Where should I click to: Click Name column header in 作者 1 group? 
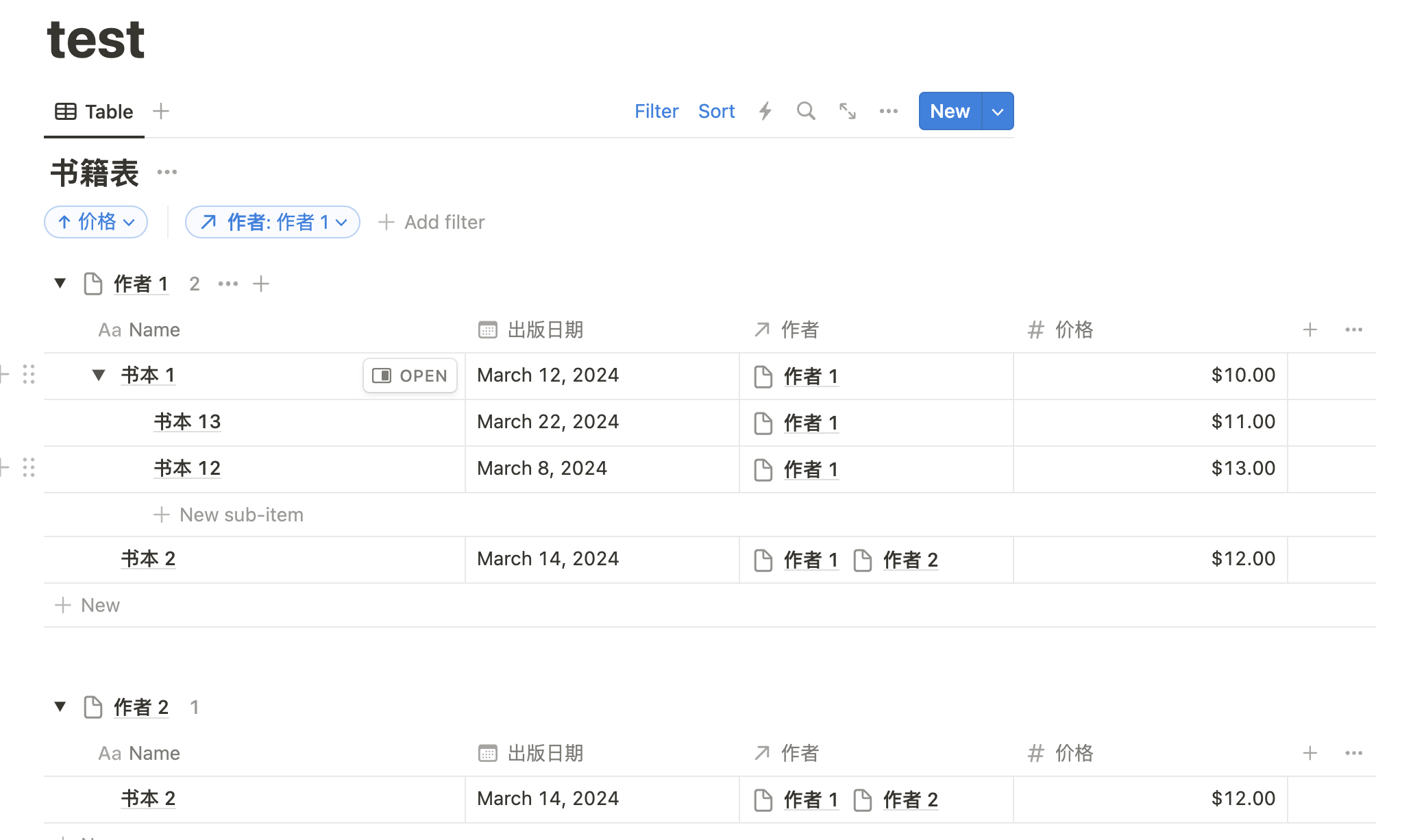(x=139, y=330)
